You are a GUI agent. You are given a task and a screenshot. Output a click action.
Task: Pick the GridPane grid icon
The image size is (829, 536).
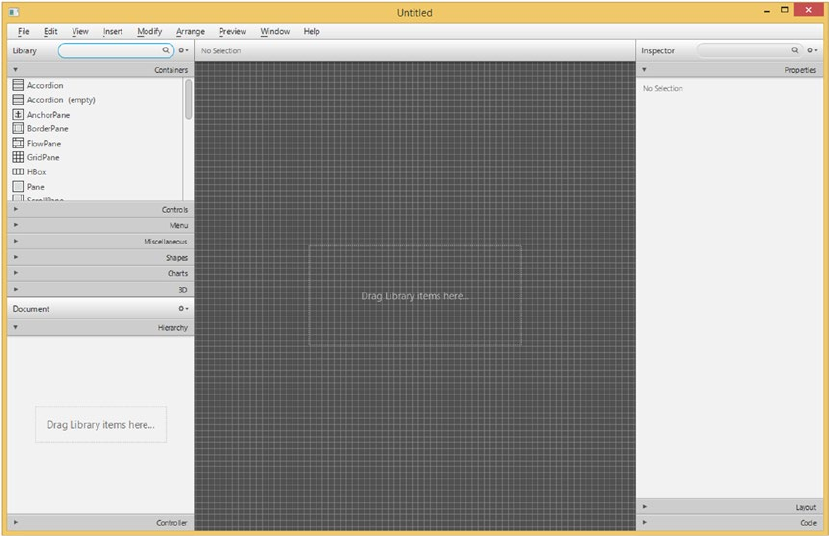pos(18,157)
